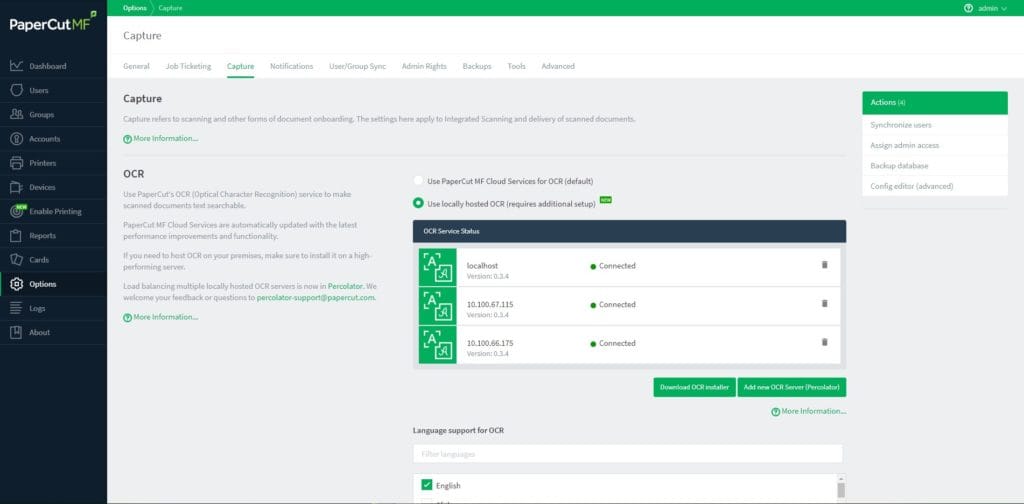Click the language list scrollbar
The height and width of the screenshot is (504, 1024).
pyautogui.click(x=841, y=488)
